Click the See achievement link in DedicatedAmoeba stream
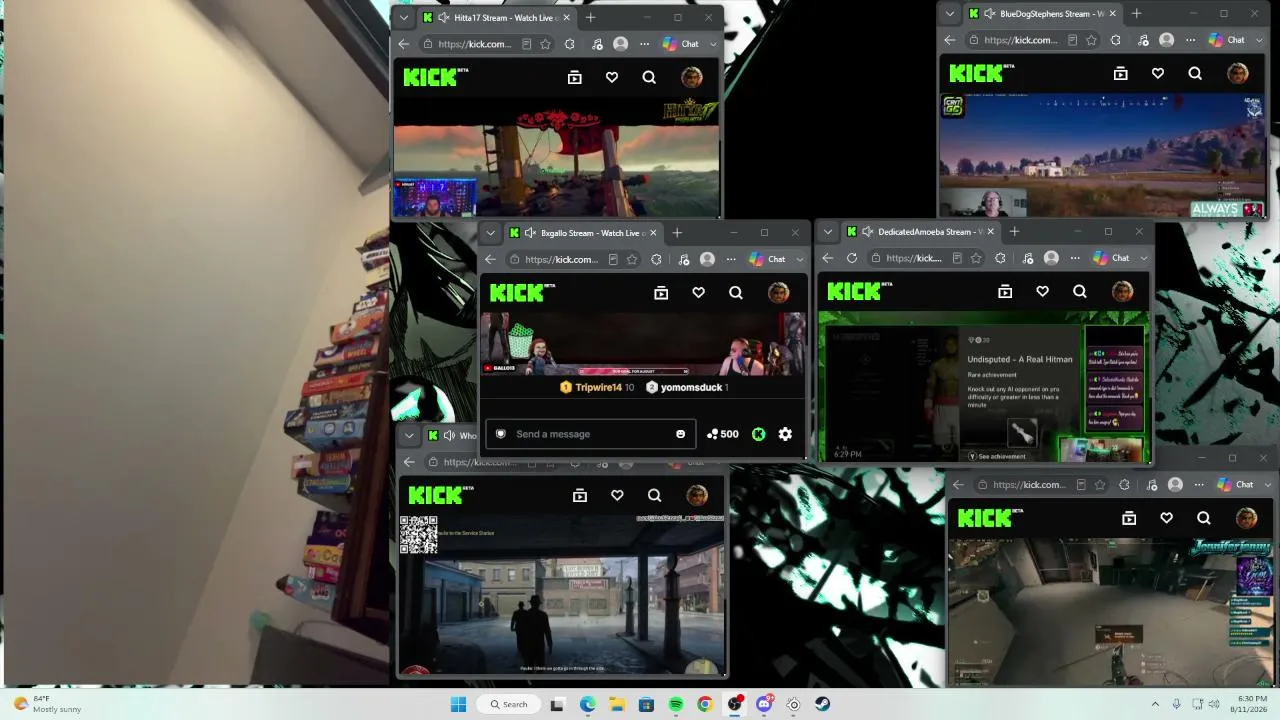The width and height of the screenshot is (1280, 720). click(997, 456)
